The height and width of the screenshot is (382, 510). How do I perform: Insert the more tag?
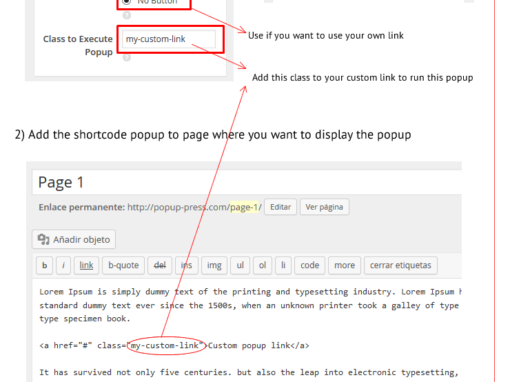pos(344,265)
